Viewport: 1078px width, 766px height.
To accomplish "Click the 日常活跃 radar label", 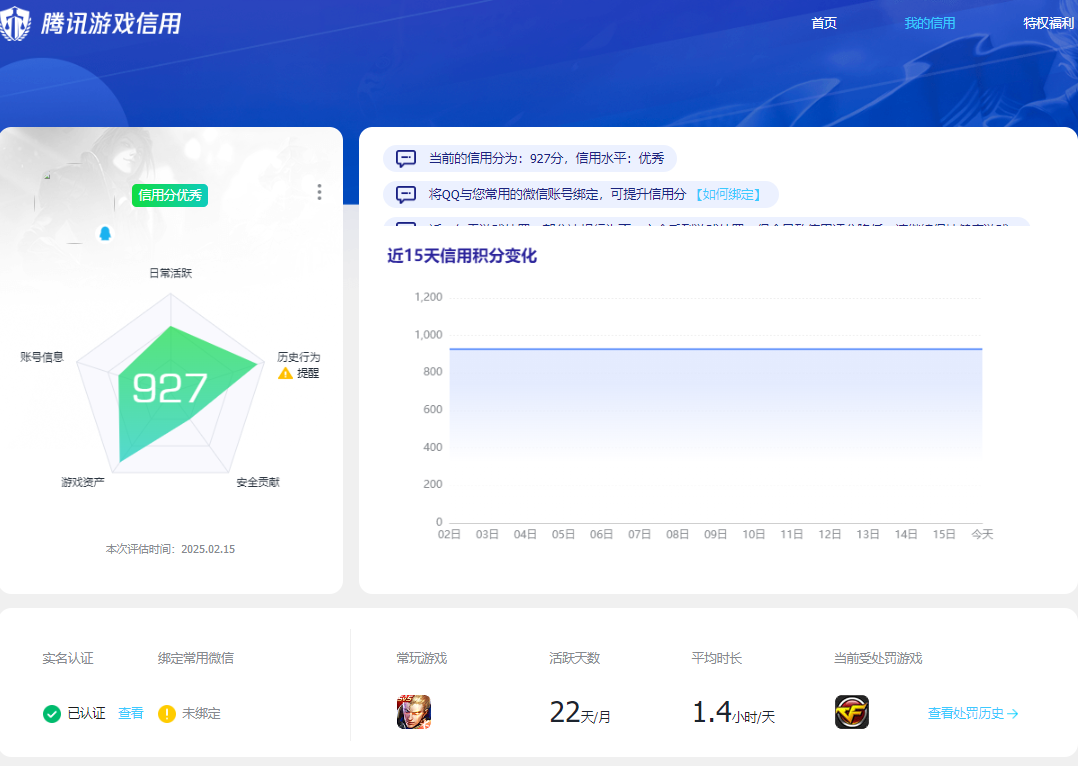I will click(x=170, y=273).
